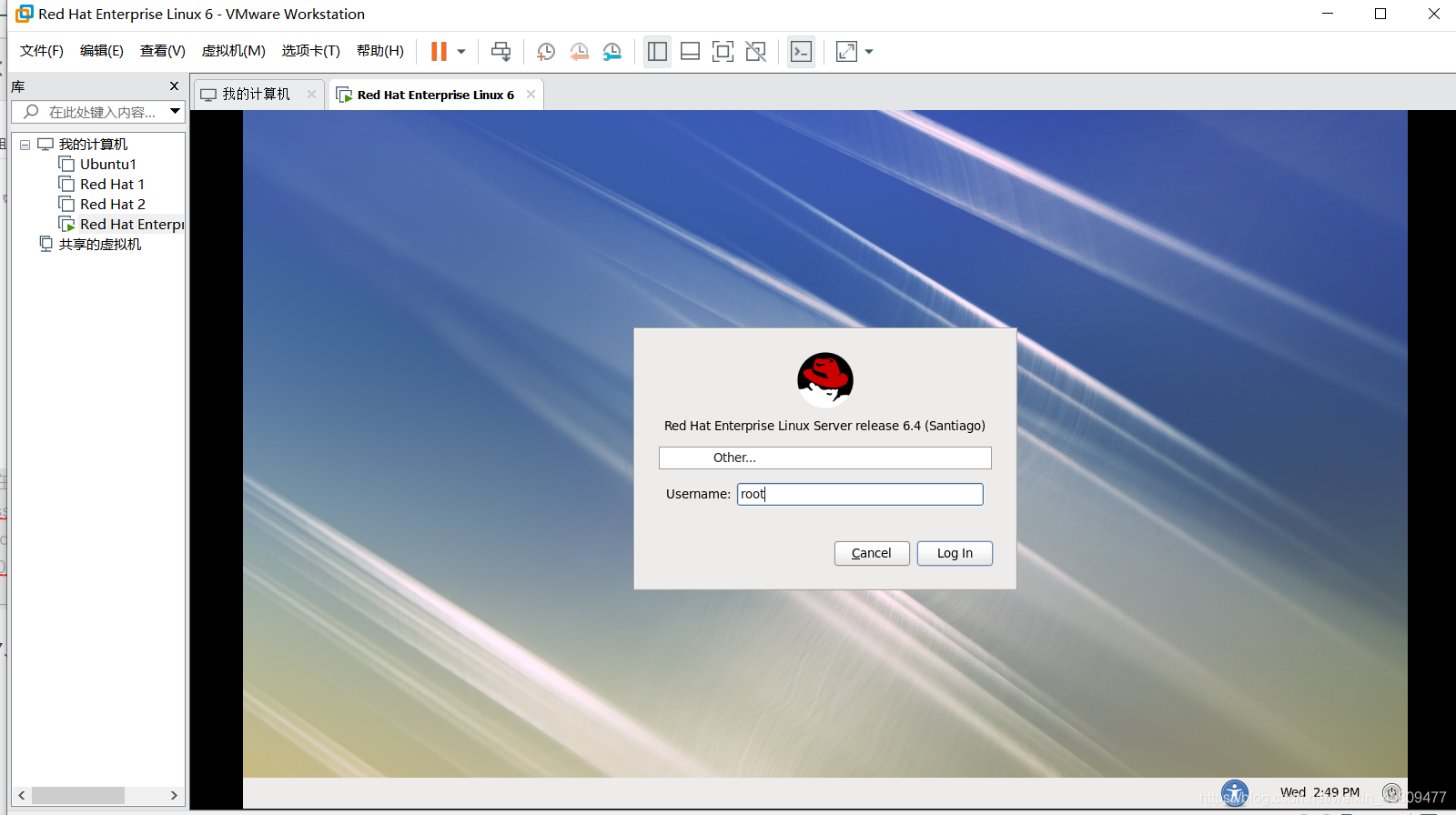Select Ubuntu1 in the library
The height and width of the screenshot is (815, 1456).
point(108,165)
